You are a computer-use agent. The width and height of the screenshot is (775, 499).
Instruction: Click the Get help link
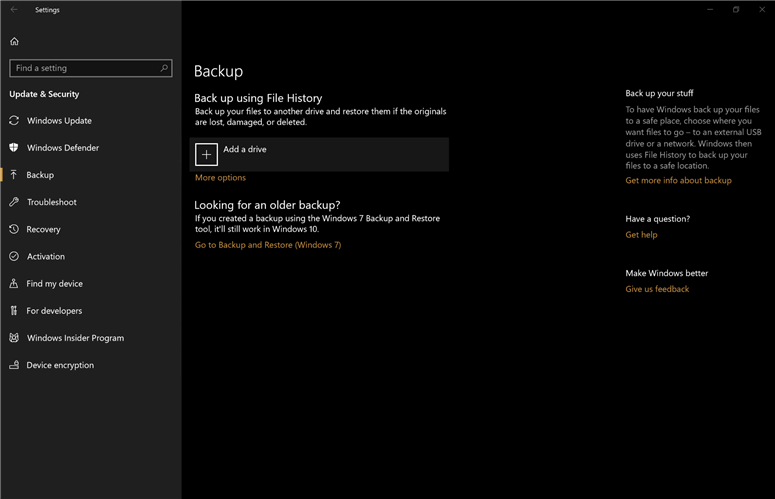(x=642, y=235)
